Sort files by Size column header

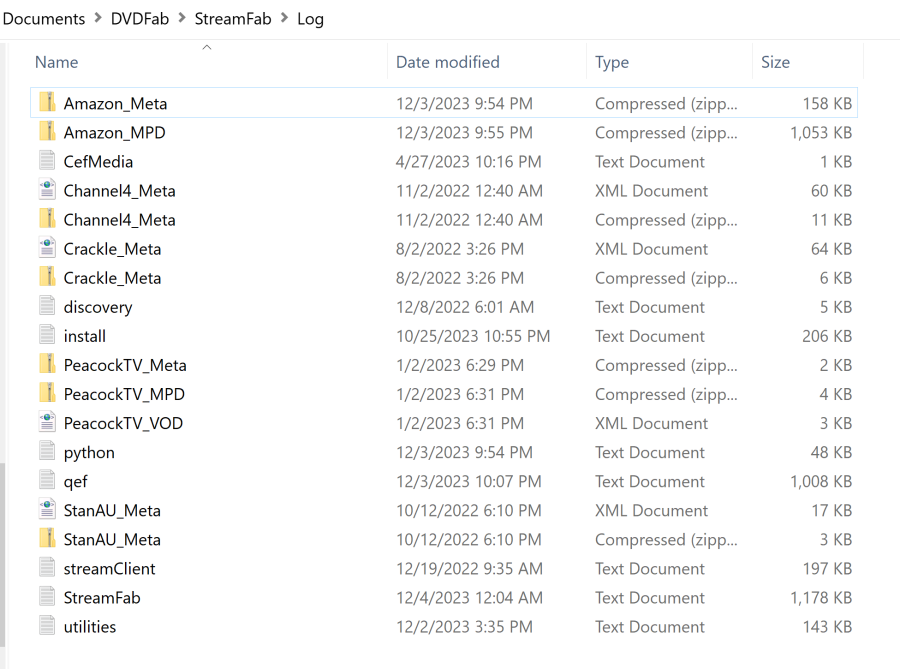pyautogui.click(x=775, y=62)
